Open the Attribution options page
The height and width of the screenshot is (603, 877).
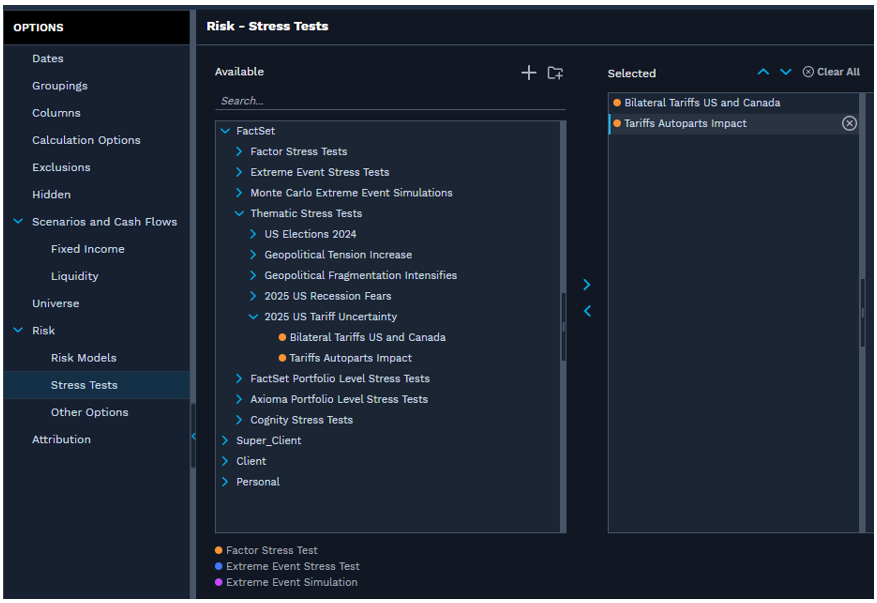(61, 440)
